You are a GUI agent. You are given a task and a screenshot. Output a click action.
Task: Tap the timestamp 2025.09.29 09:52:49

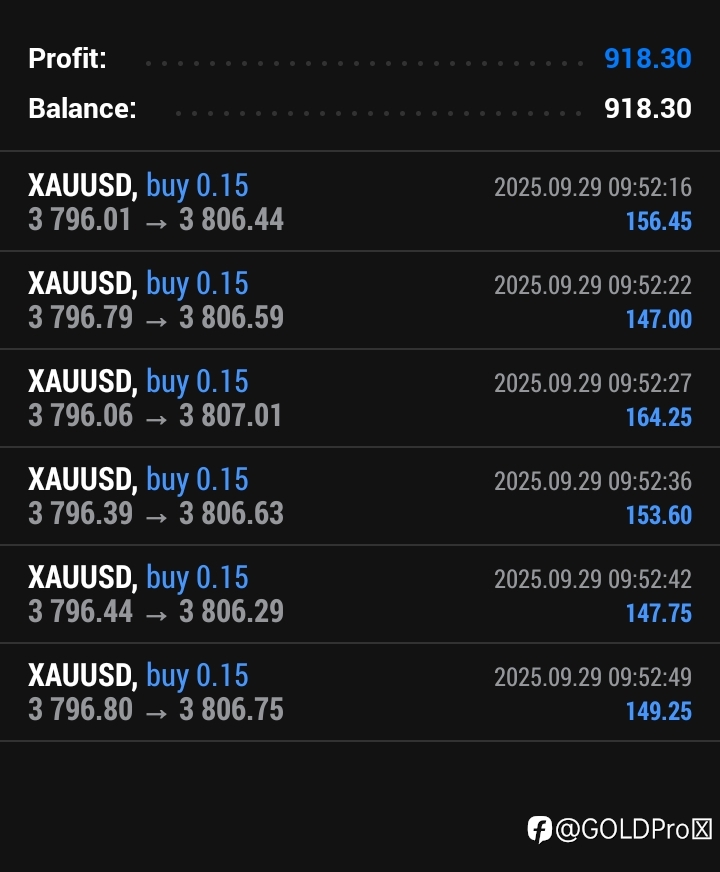(592, 677)
